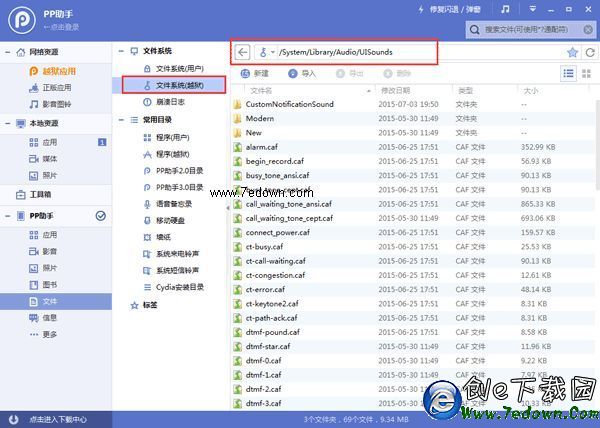Open 程序(越狱) directory

click(166, 154)
